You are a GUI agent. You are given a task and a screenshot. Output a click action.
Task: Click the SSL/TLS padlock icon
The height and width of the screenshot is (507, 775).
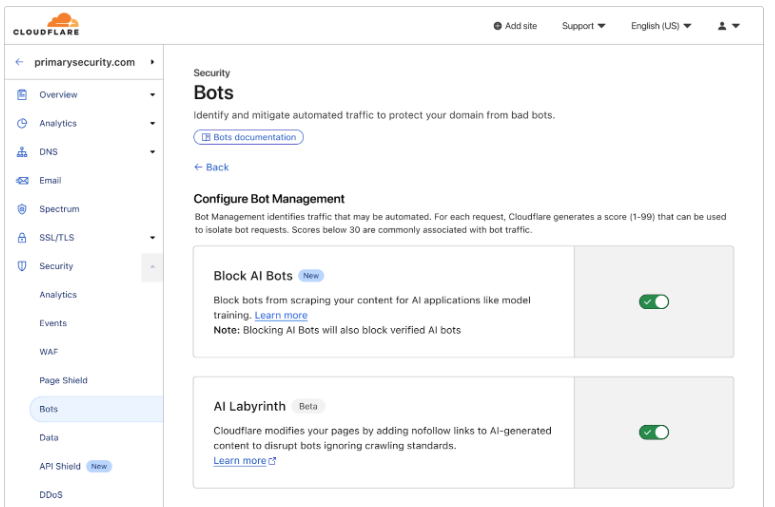pyautogui.click(x=22, y=238)
